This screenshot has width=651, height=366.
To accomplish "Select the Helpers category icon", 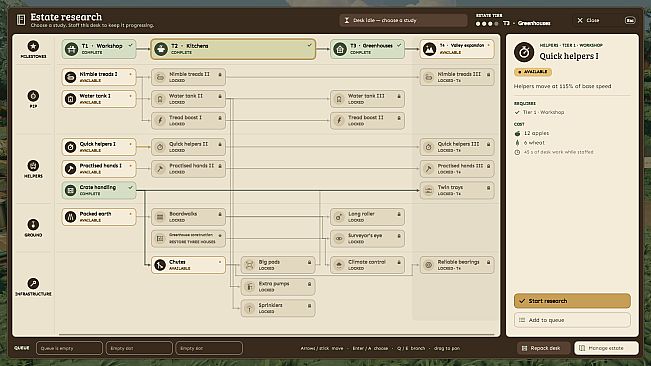I will click(x=33, y=166).
